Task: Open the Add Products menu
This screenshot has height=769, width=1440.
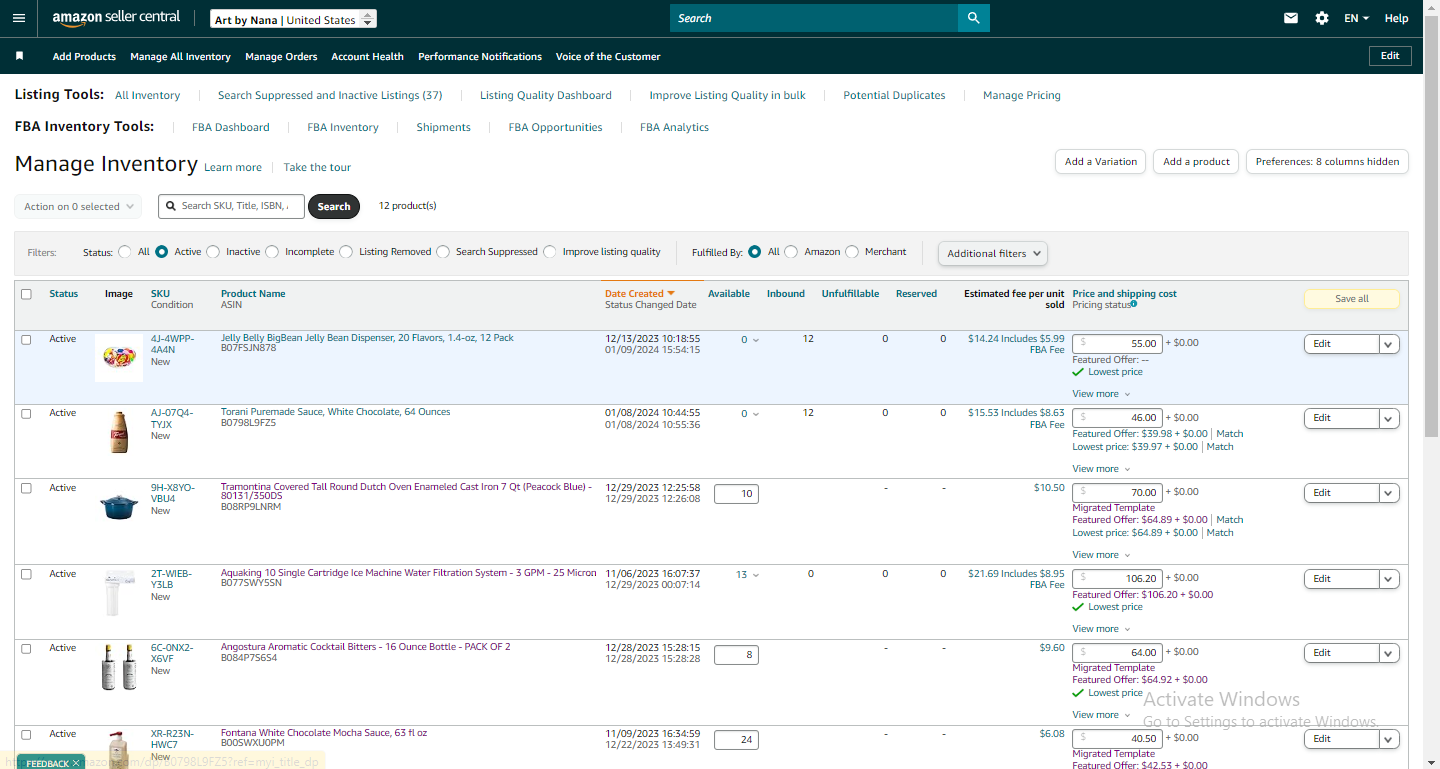Action: click(84, 57)
